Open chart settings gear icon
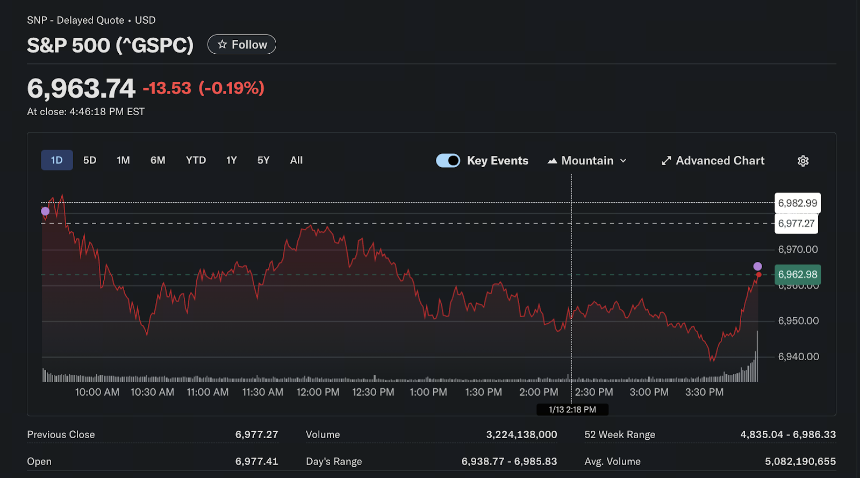Screen dimensions: 860x478 tap(803, 161)
